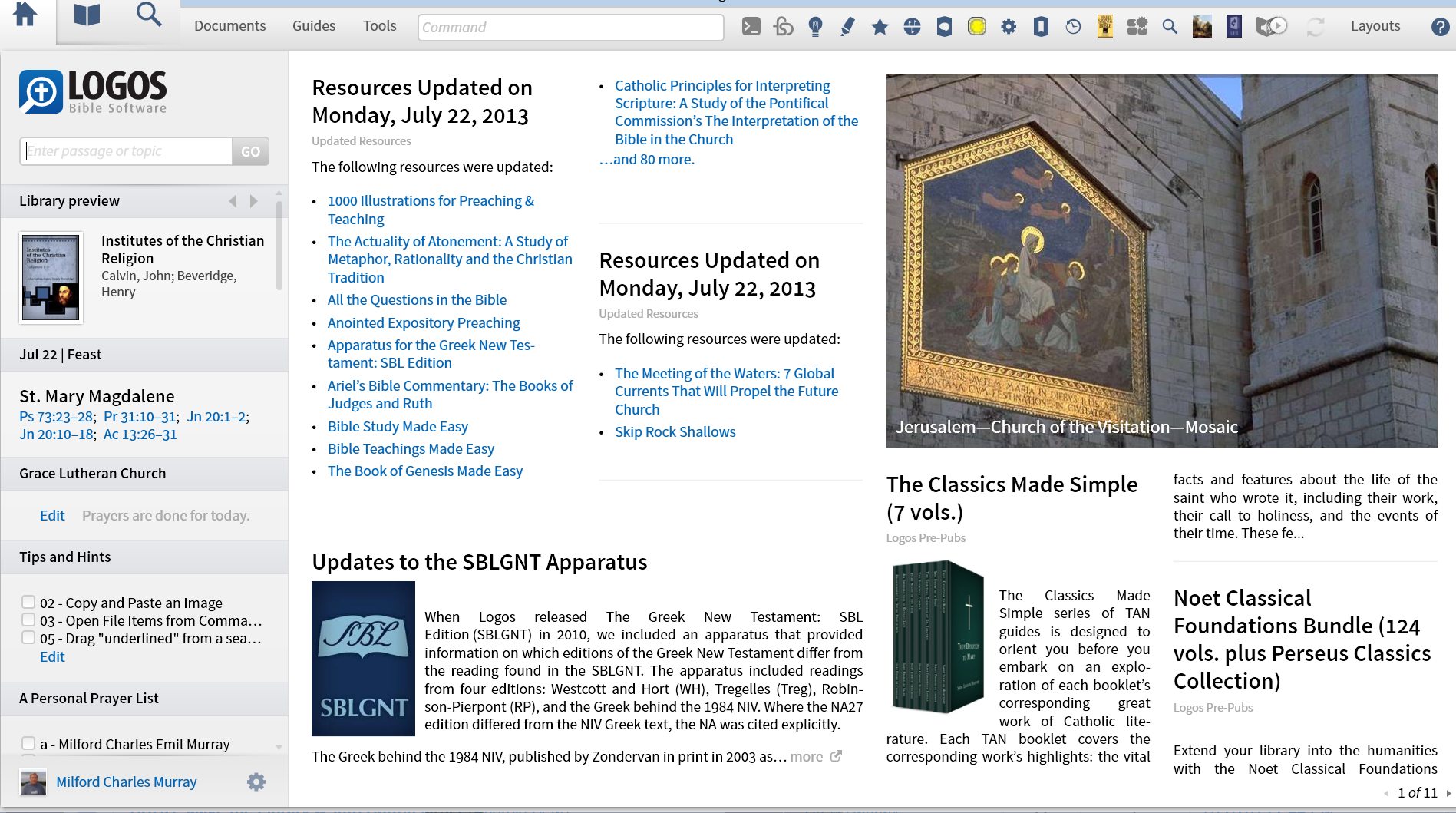Open the Ps 73:23–28 reading
Image resolution: width=1456 pixels, height=813 pixels.
click(56, 417)
